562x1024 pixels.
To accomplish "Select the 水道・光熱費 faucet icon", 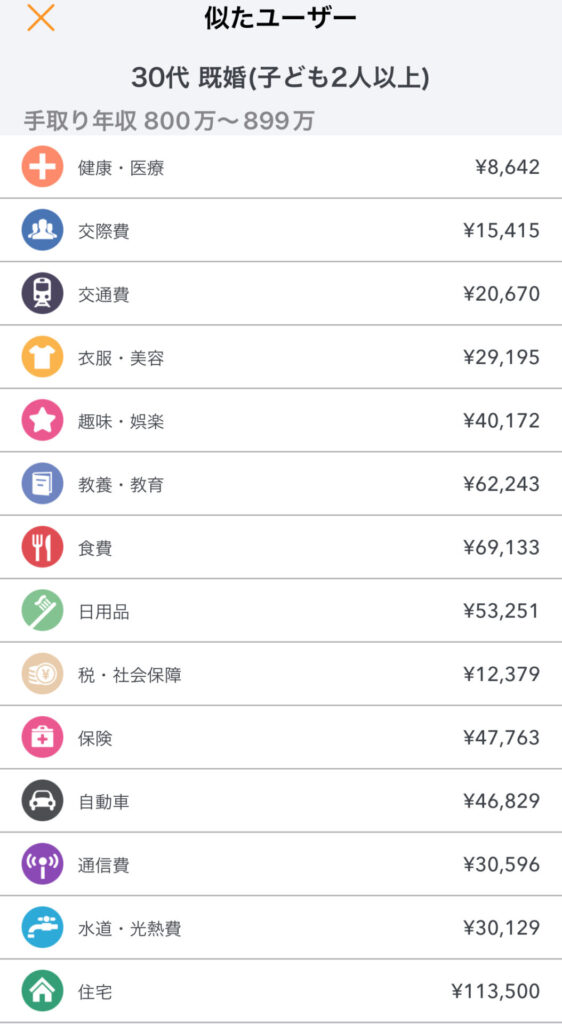I will pyautogui.click(x=42, y=927).
